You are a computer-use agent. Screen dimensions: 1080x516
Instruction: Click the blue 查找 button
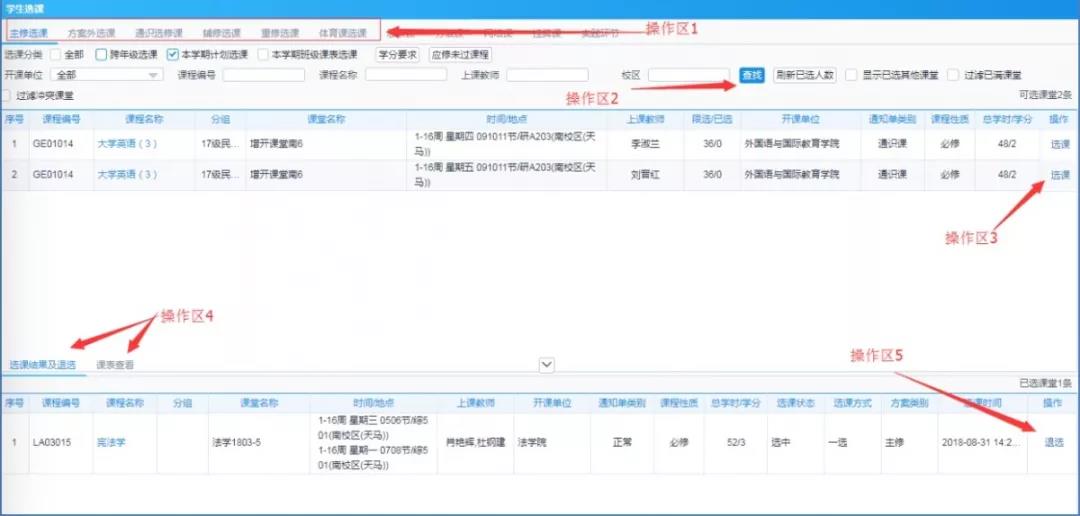[752, 75]
